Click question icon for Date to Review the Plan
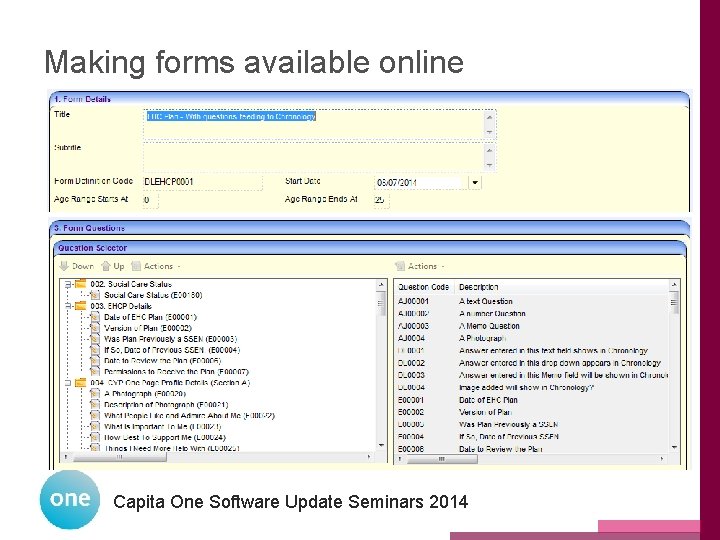Screen dimensions: 720x540 [x=95, y=361]
